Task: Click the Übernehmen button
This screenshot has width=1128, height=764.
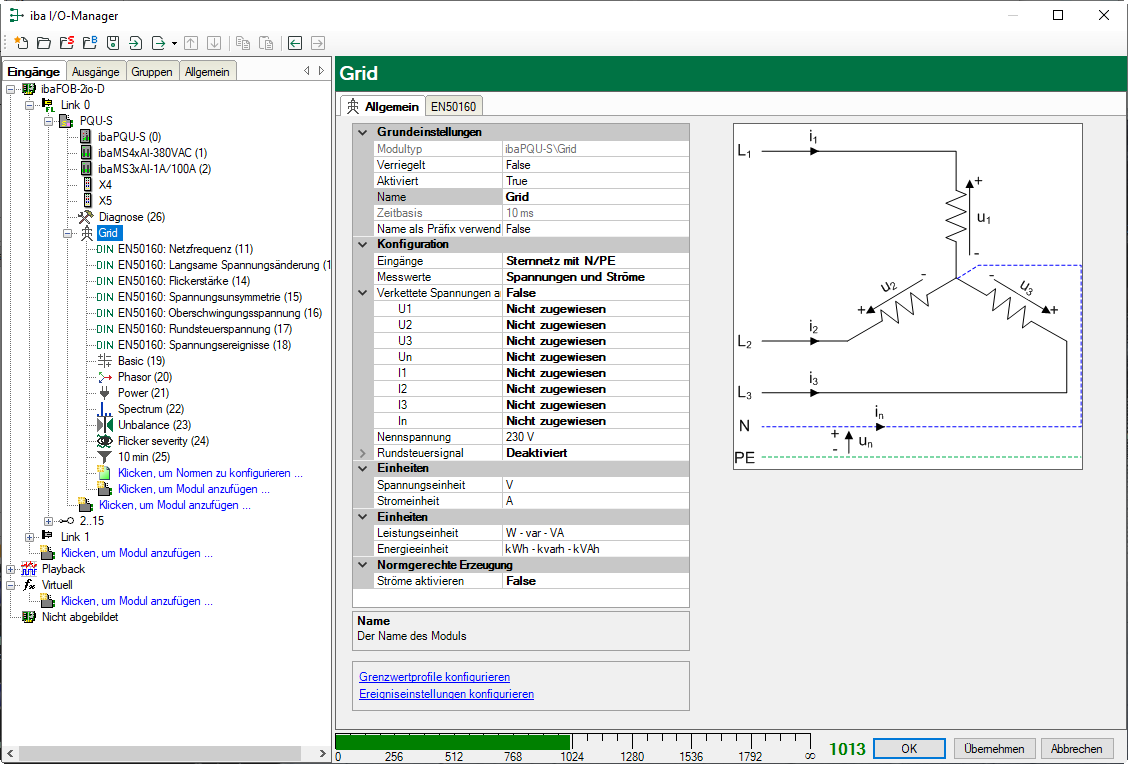Action: click(993, 749)
